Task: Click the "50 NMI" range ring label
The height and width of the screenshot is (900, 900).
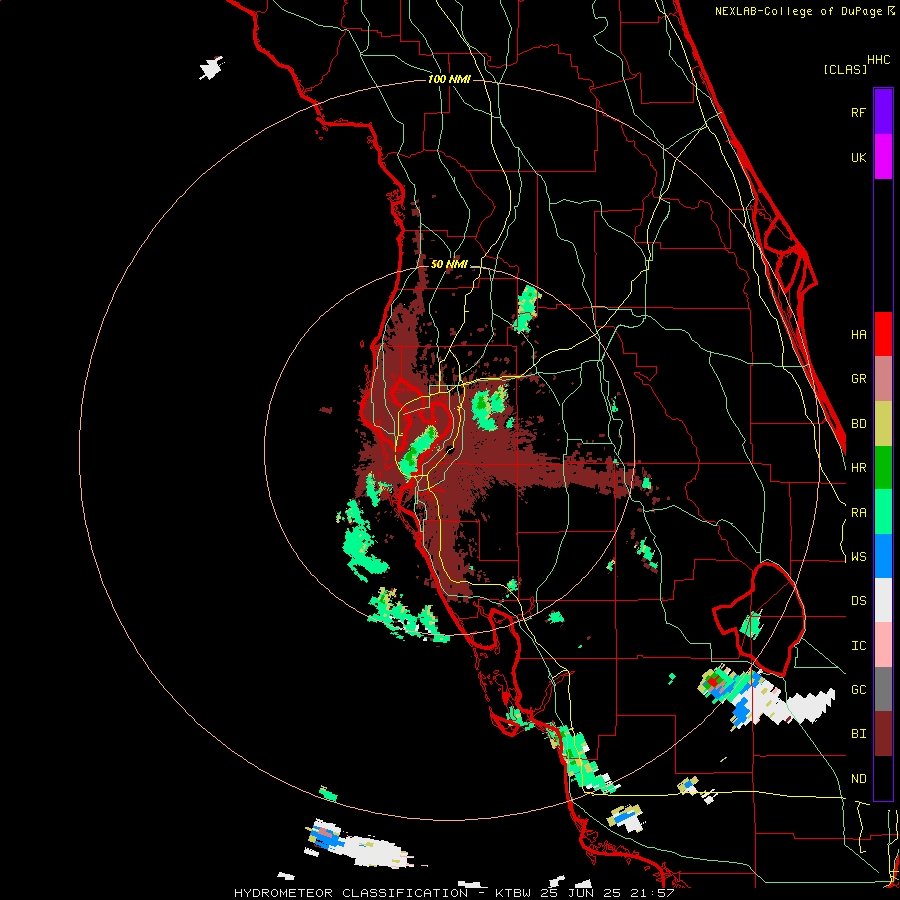Action: pyautogui.click(x=449, y=264)
